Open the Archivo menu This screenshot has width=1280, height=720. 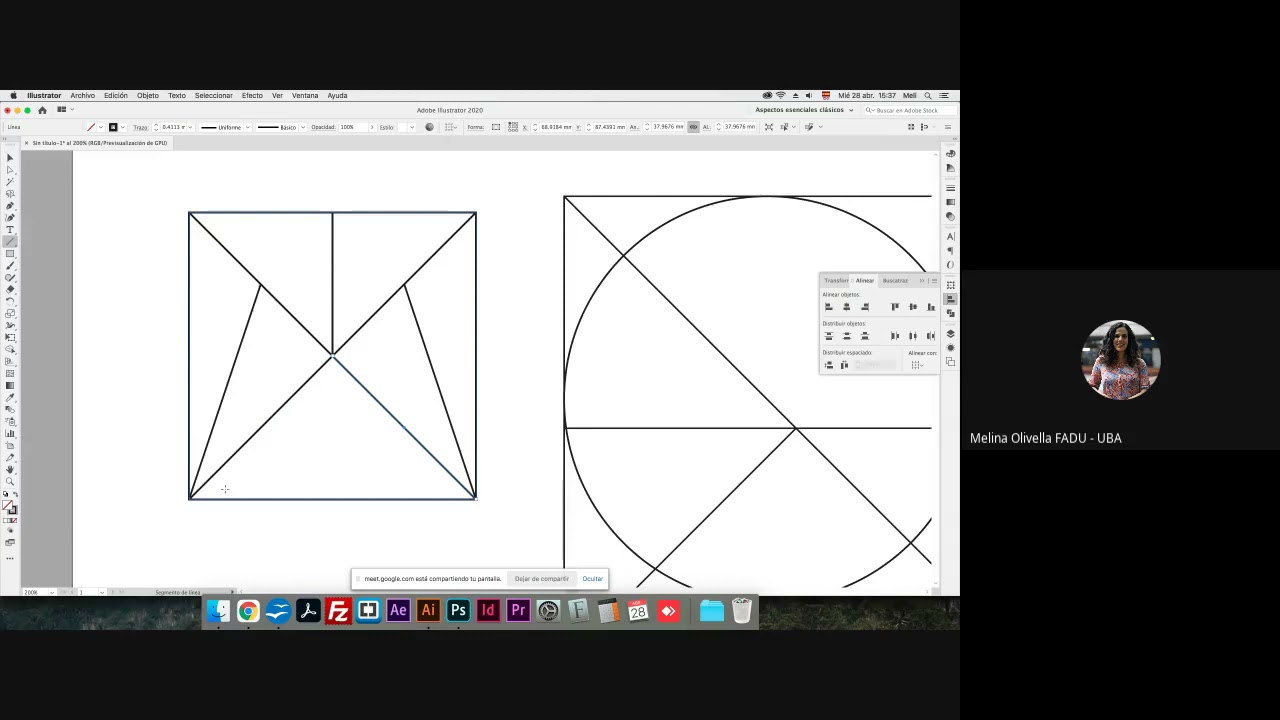[83, 95]
